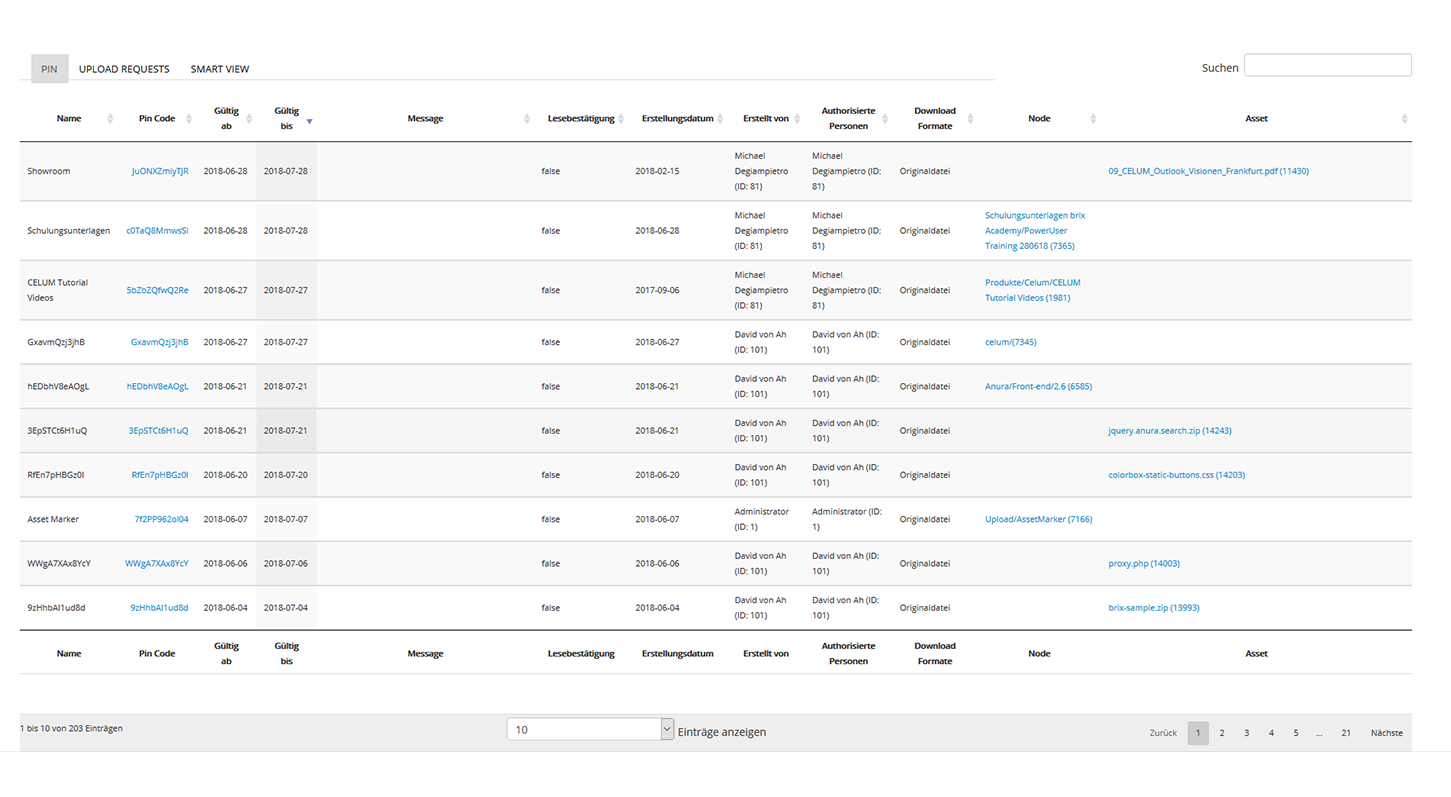Viewport: 1451px width, 797px height.
Task: Open pin code 7f2PP962oI04
Action: [x=162, y=520]
